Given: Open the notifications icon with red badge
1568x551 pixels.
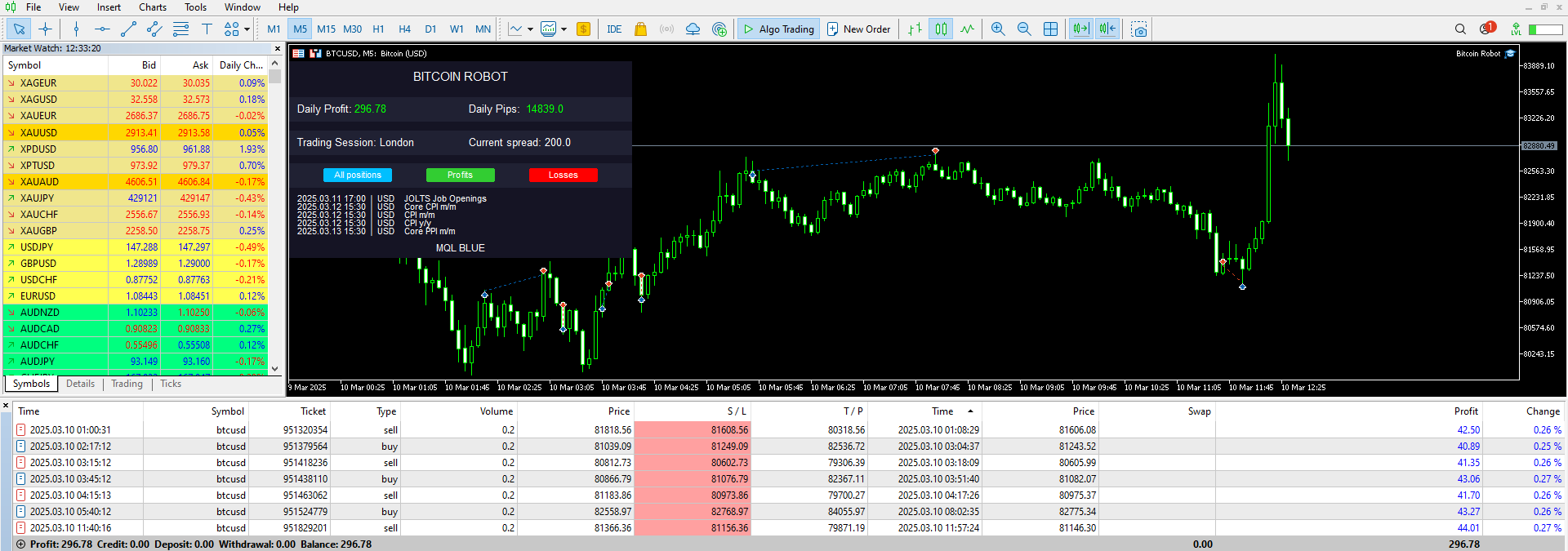Looking at the screenshot, I should point(1487,29).
